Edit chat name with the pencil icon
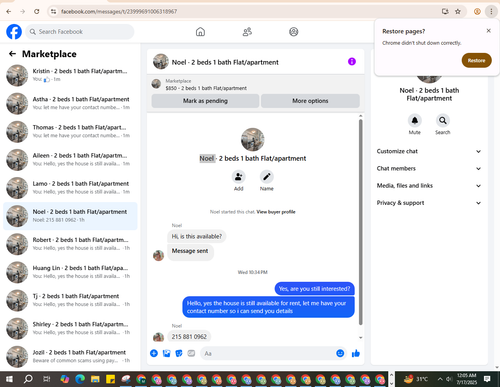The height and width of the screenshot is (387, 500). pyautogui.click(x=267, y=177)
